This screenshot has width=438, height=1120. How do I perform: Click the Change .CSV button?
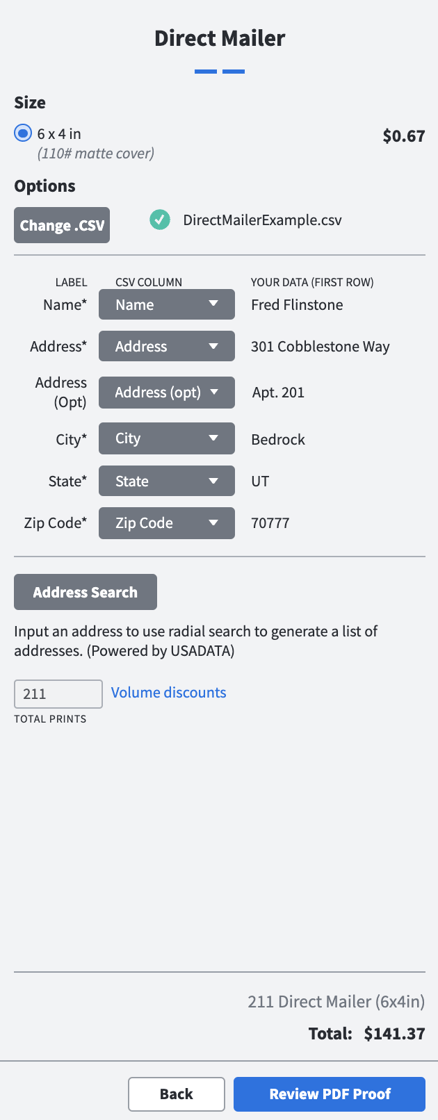click(62, 226)
